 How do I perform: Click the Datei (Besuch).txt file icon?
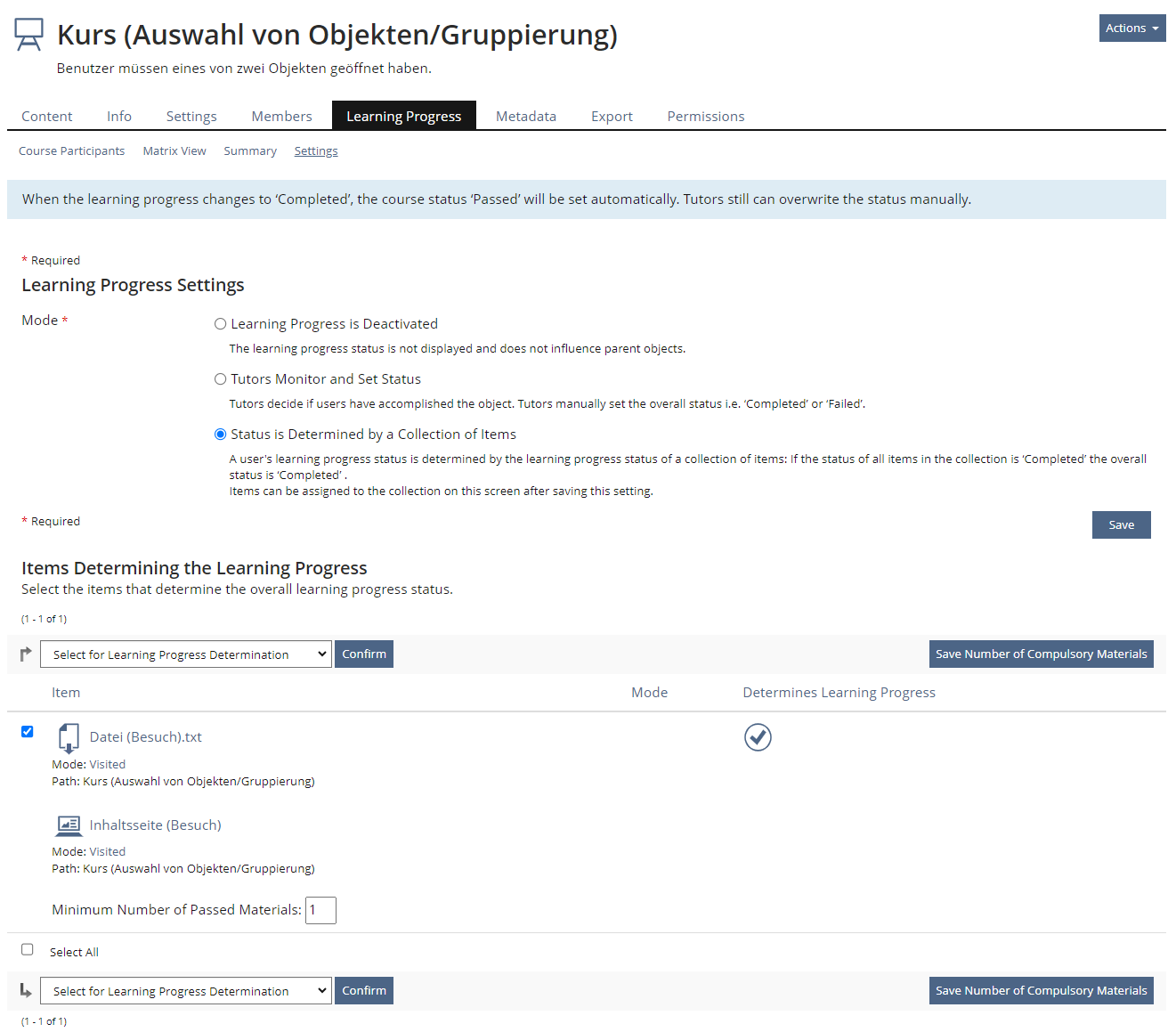click(x=69, y=738)
